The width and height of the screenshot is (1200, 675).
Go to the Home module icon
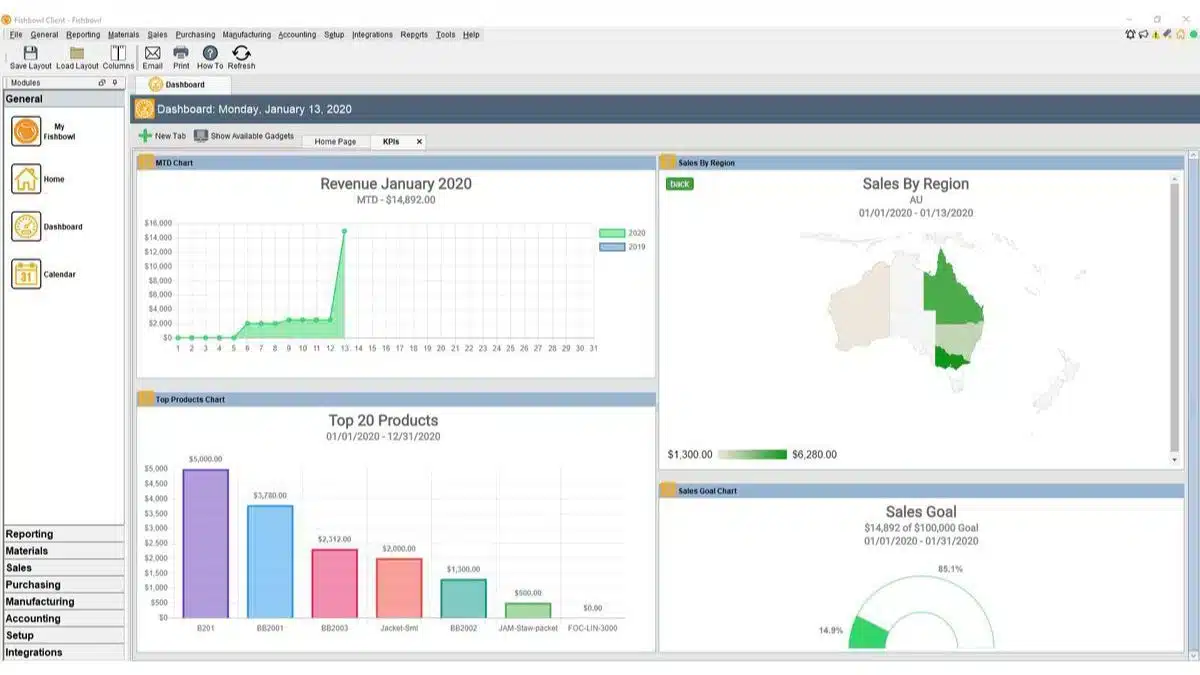click(26, 179)
